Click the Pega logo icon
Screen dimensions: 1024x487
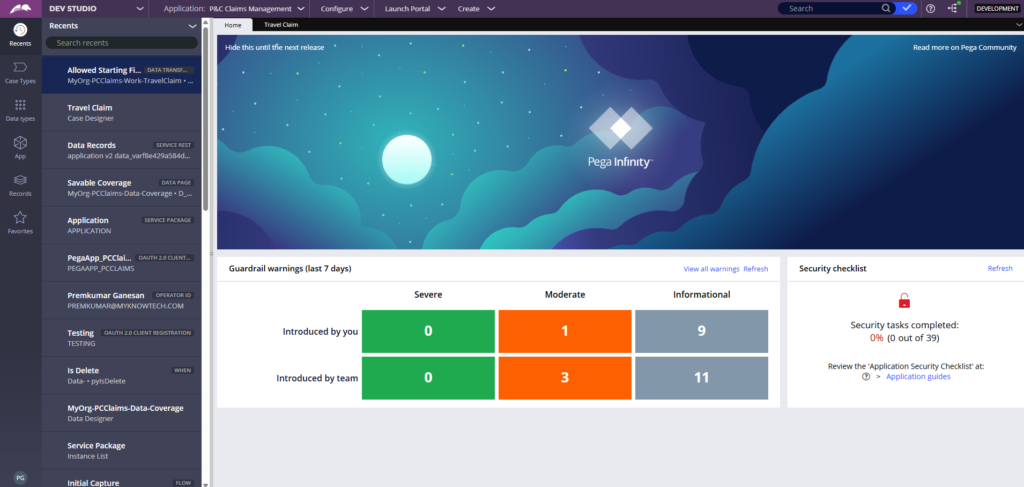click(x=20, y=8)
